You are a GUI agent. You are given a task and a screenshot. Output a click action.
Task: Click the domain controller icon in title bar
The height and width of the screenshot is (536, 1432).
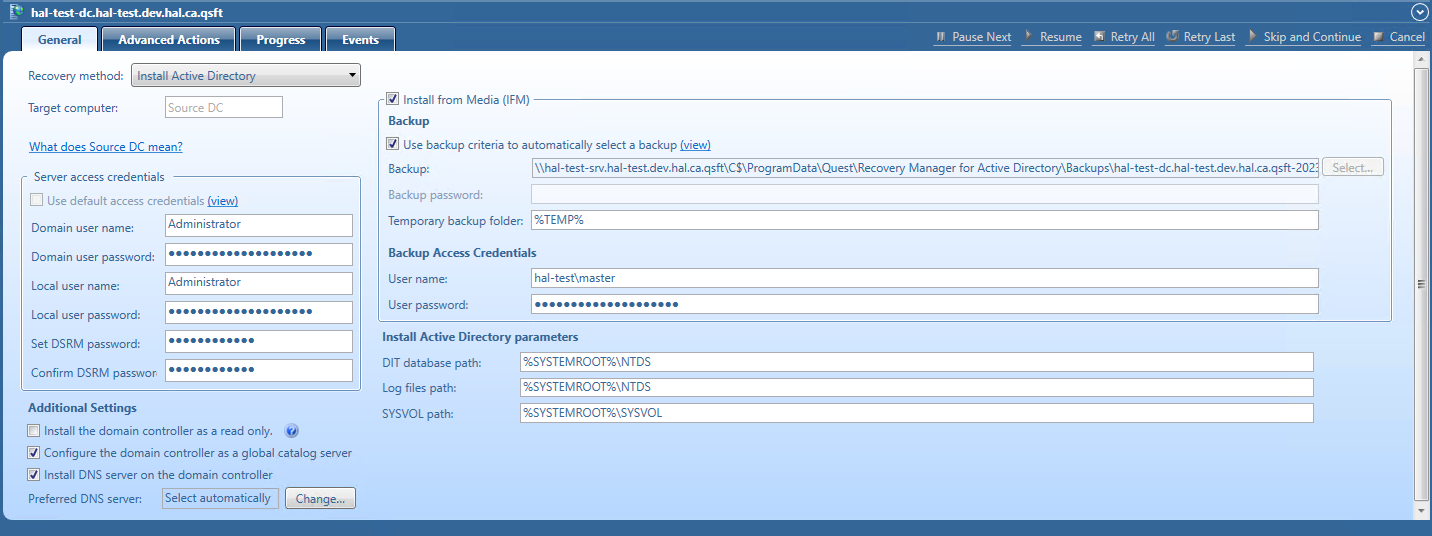coord(16,11)
